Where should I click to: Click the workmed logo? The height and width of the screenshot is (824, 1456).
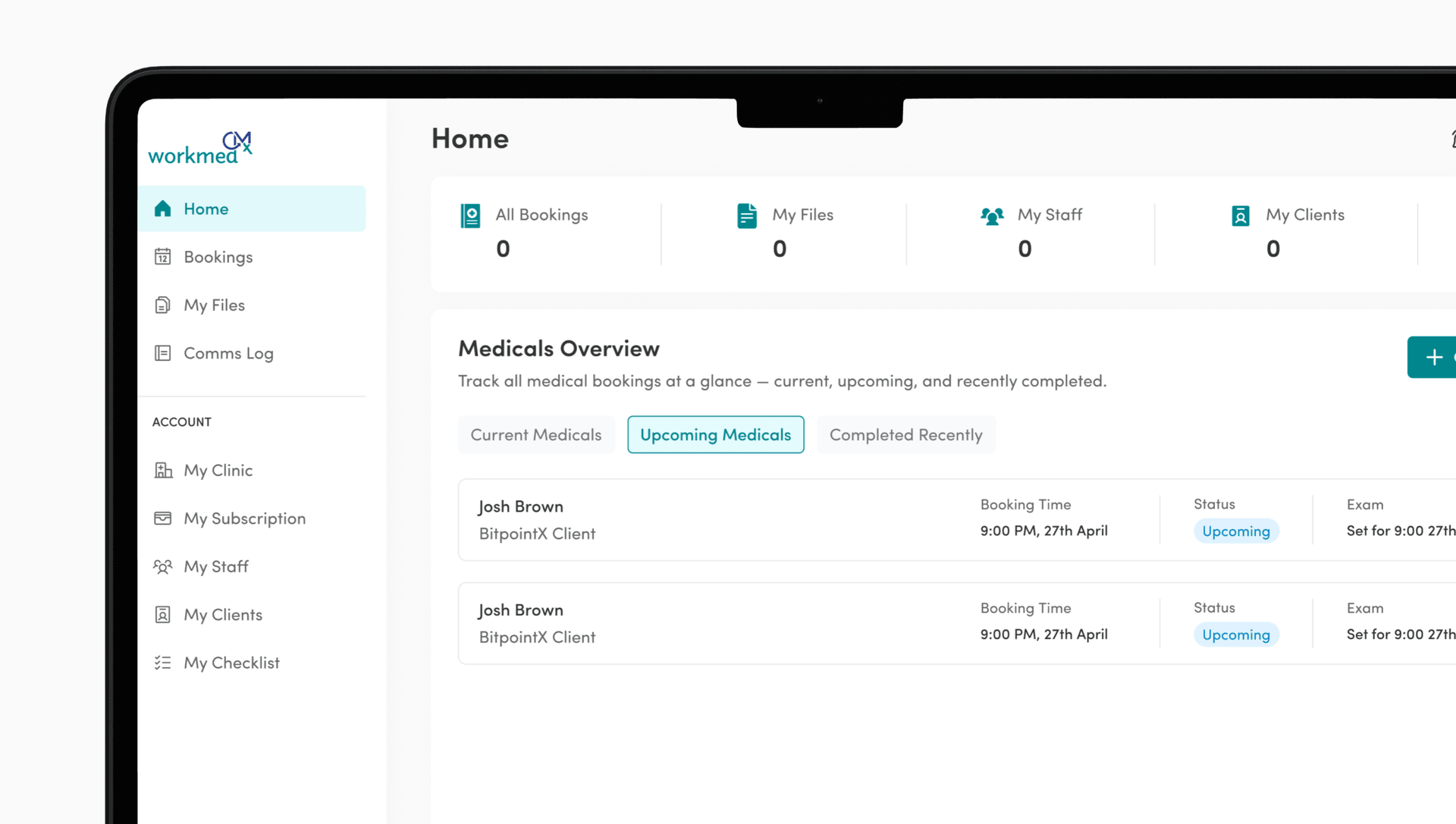click(200, 148)
